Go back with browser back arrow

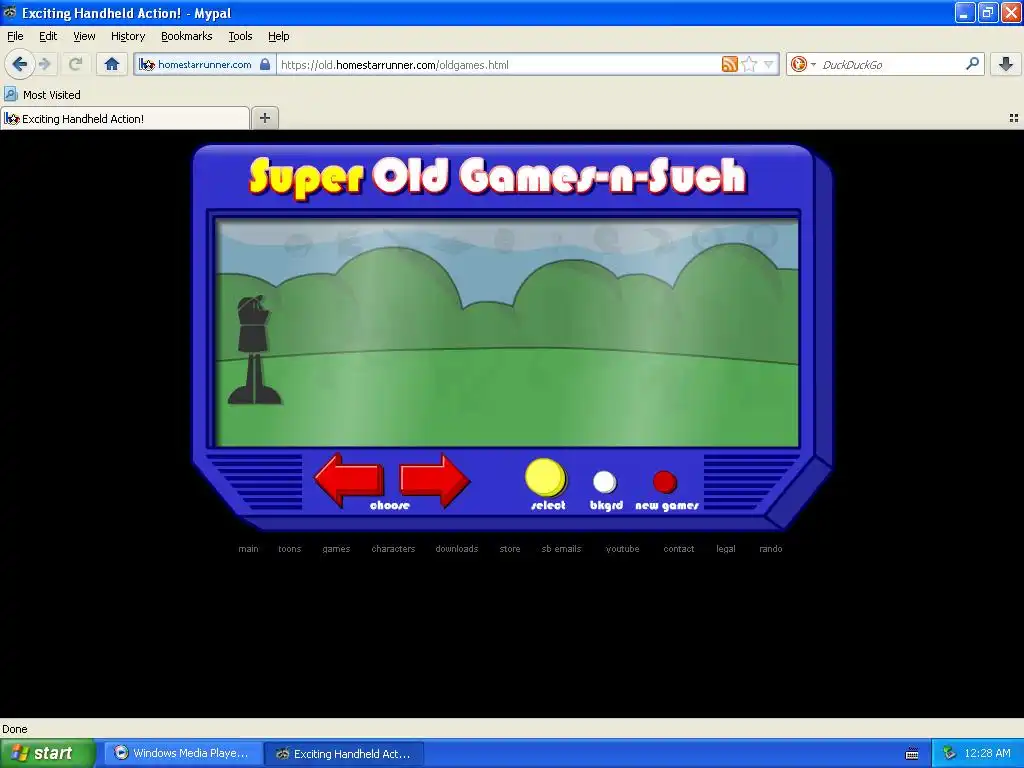[19, 64]
